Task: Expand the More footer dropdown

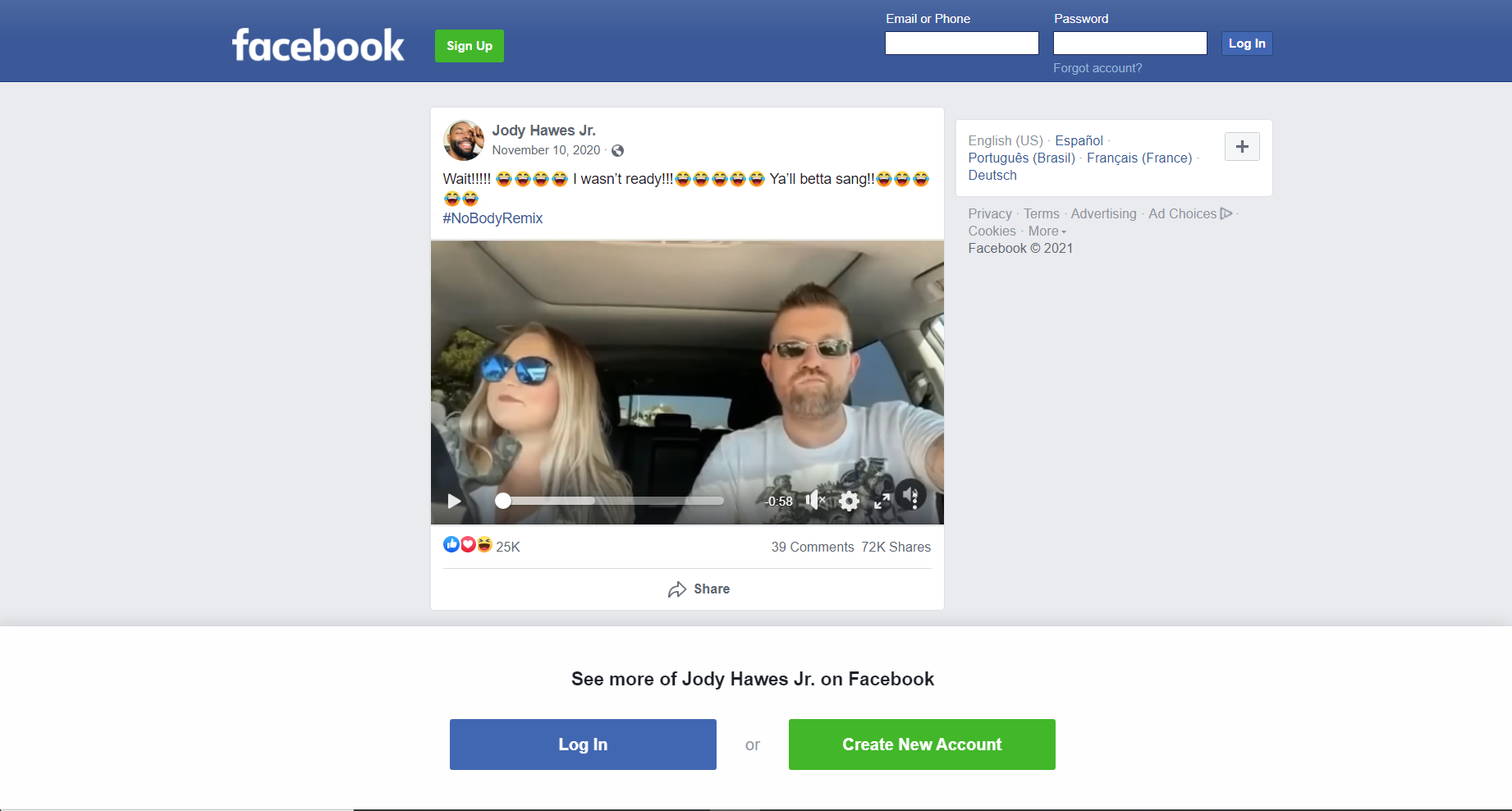Action: pyautogui.click(x=1047, y=231)
